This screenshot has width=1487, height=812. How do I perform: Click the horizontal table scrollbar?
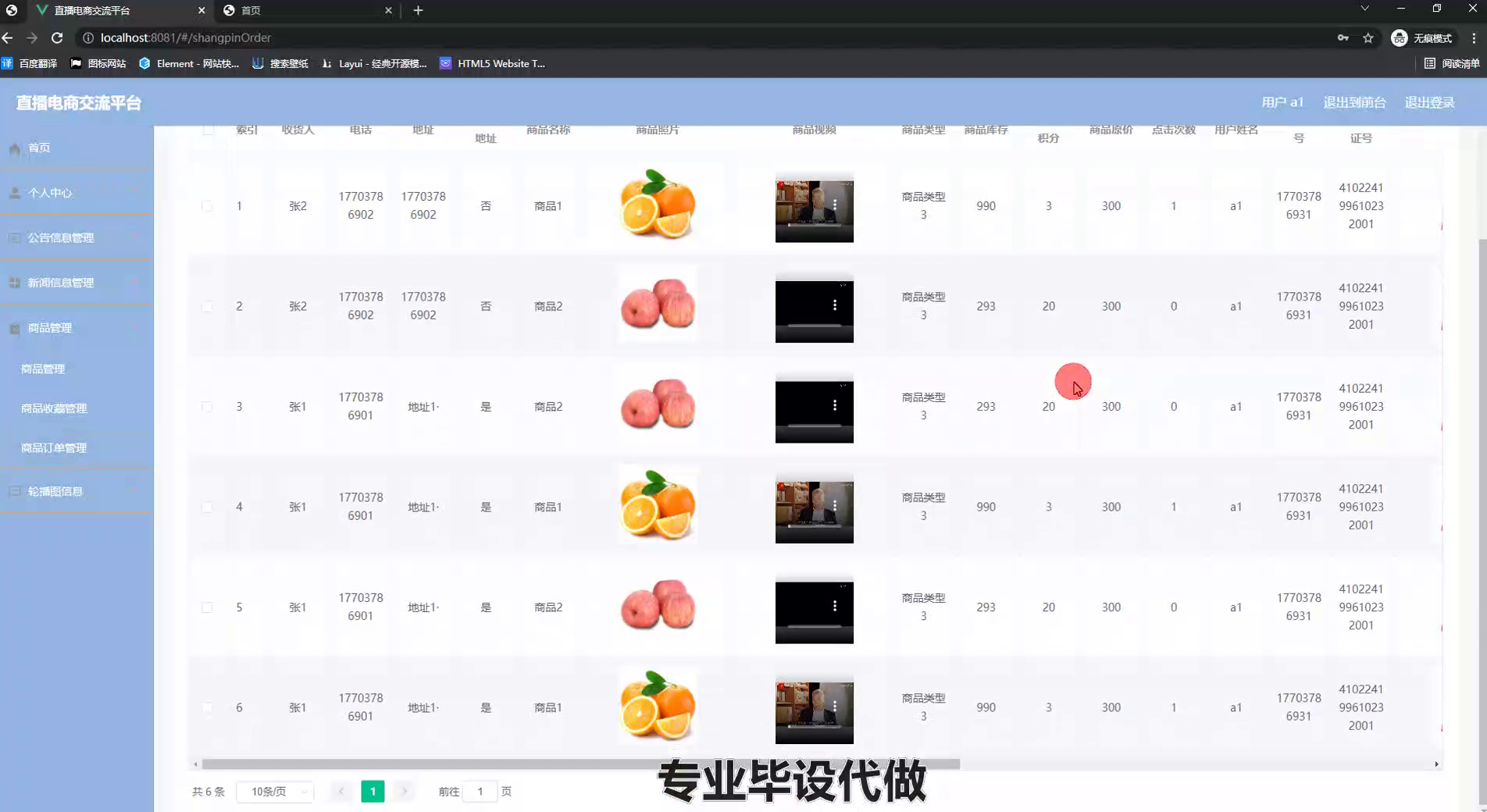point(580,764)
